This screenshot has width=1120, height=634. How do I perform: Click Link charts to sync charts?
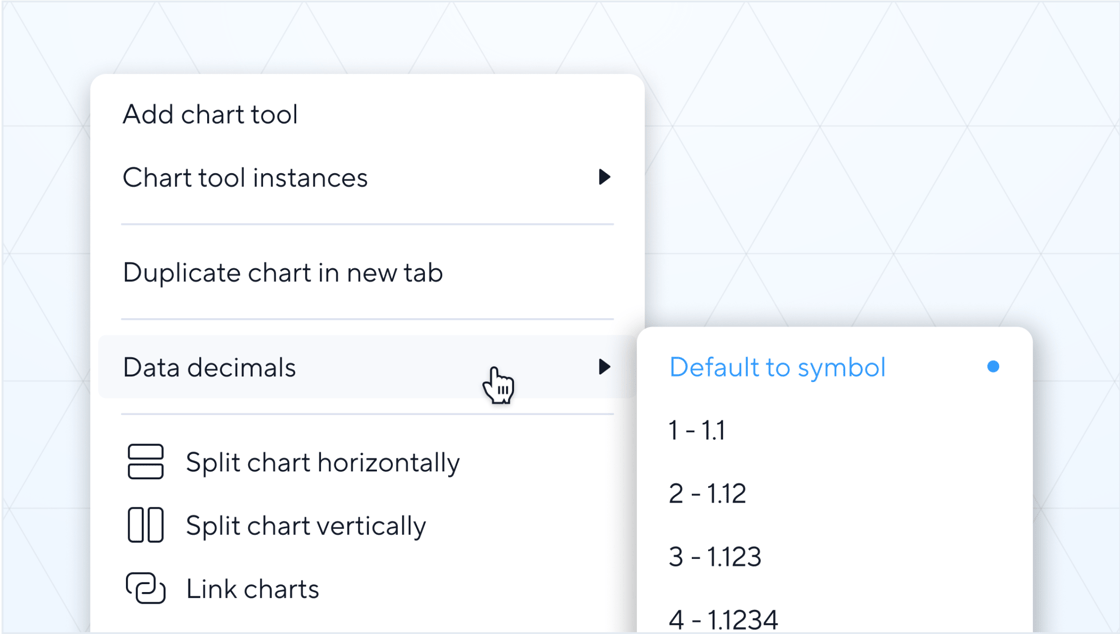tap(252, 589)
